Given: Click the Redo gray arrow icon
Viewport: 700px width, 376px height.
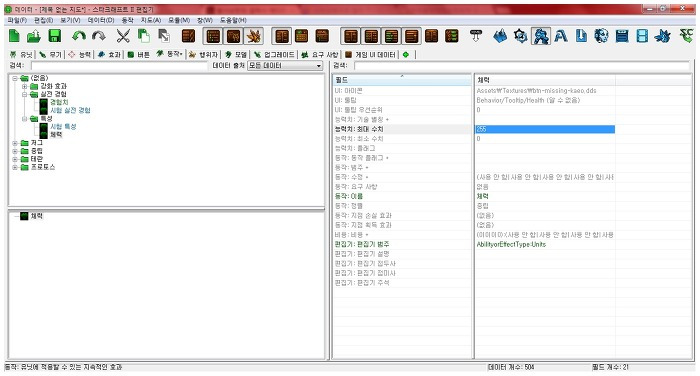Looking at the screenshot, I should click(99, 36).
